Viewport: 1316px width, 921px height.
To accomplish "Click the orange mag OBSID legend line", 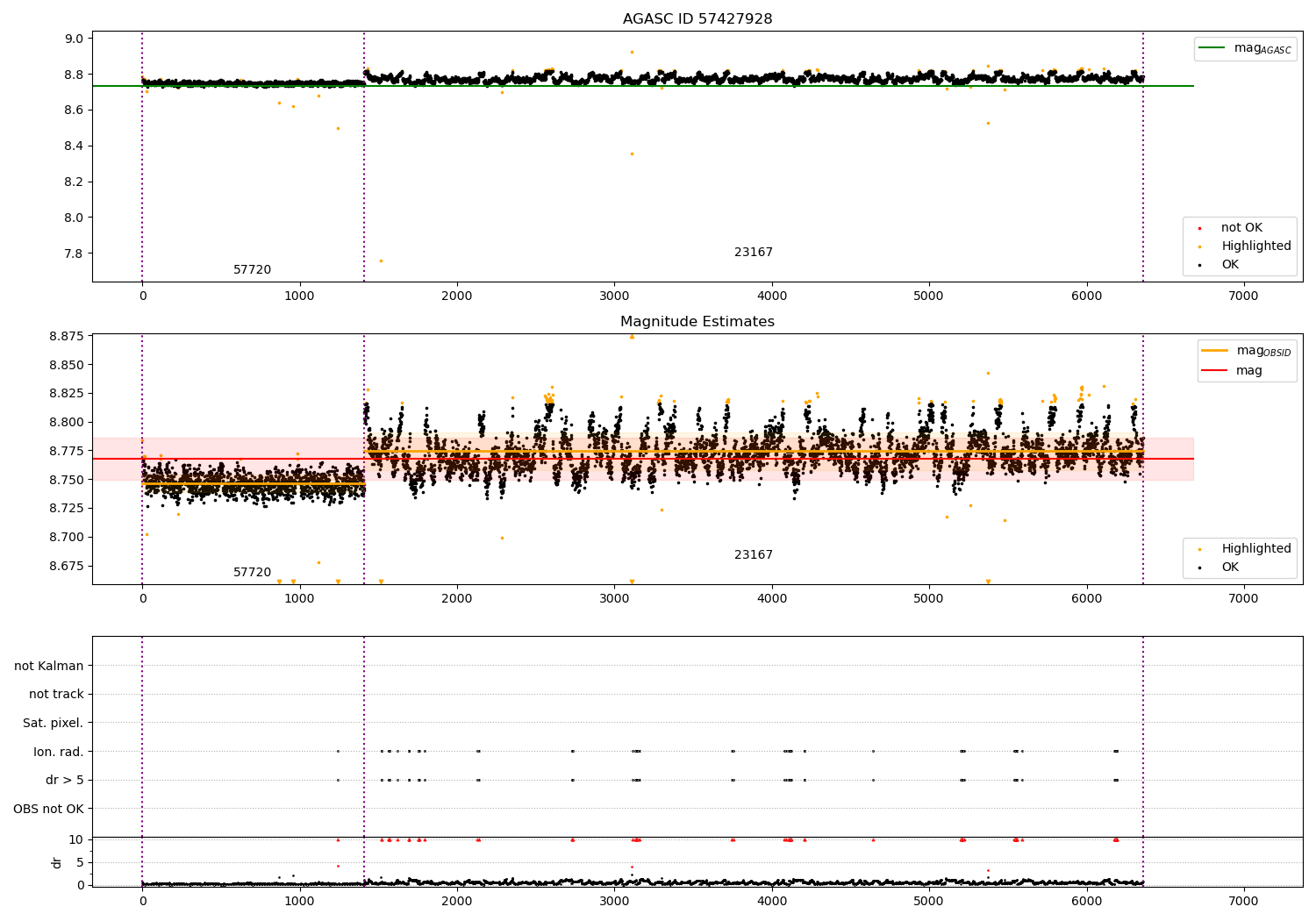I will point(1214,351).
